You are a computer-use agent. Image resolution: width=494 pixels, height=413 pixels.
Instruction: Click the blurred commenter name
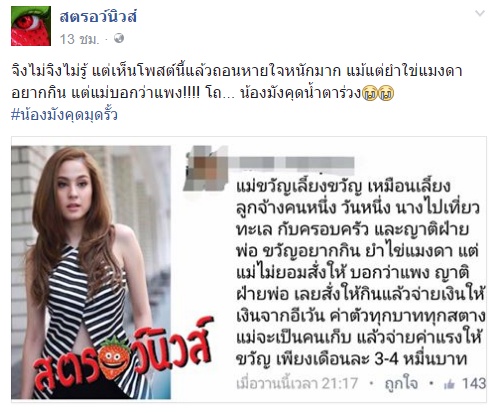296,162
